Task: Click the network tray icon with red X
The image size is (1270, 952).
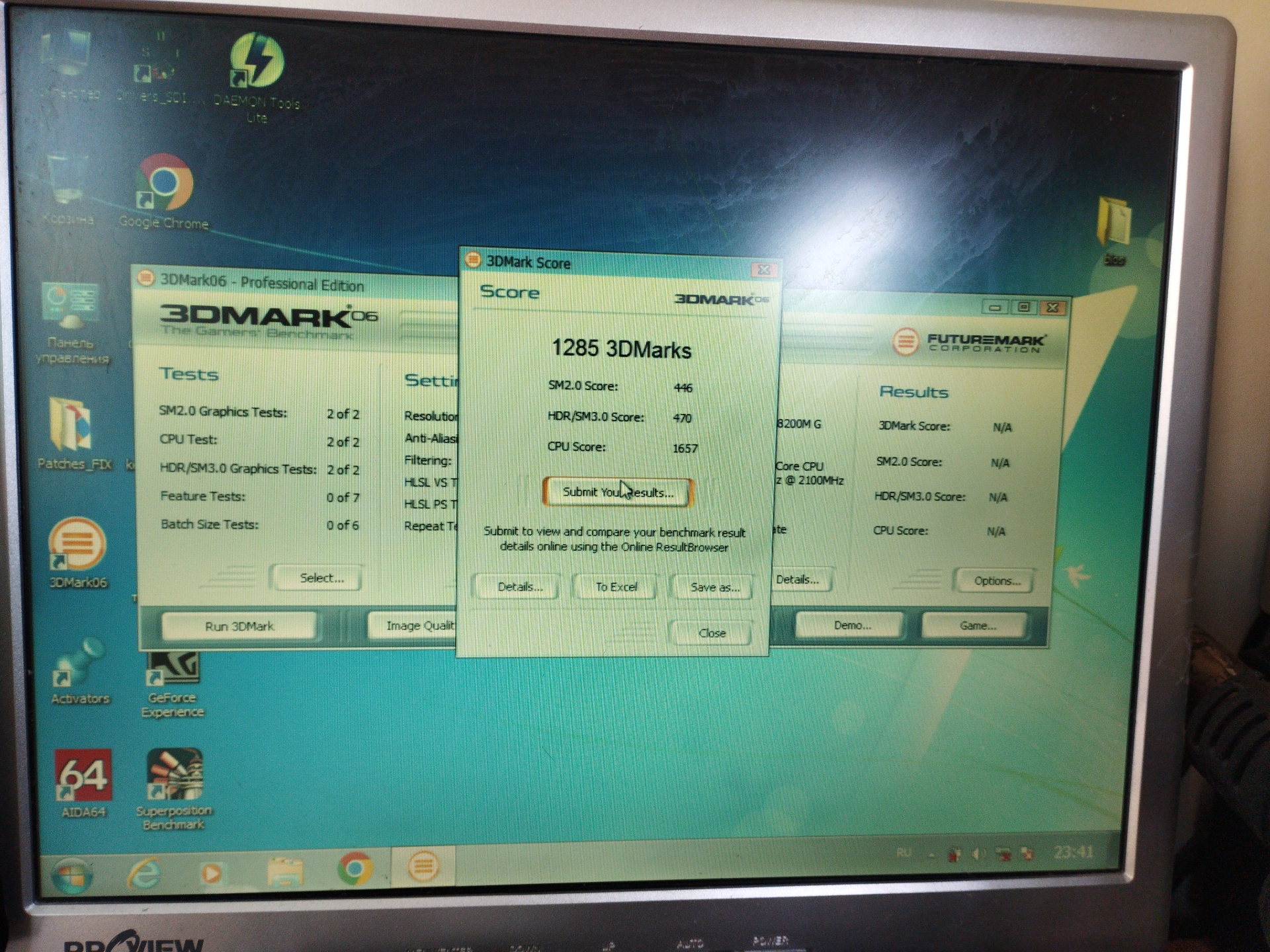Action: [x=1003, y=854]
